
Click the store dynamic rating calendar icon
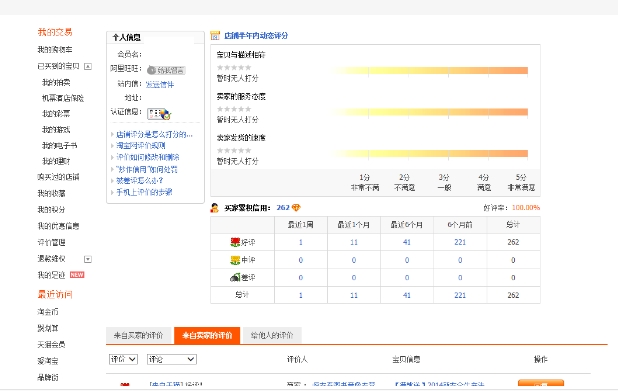pyautogui.click(x=215, y=35)
